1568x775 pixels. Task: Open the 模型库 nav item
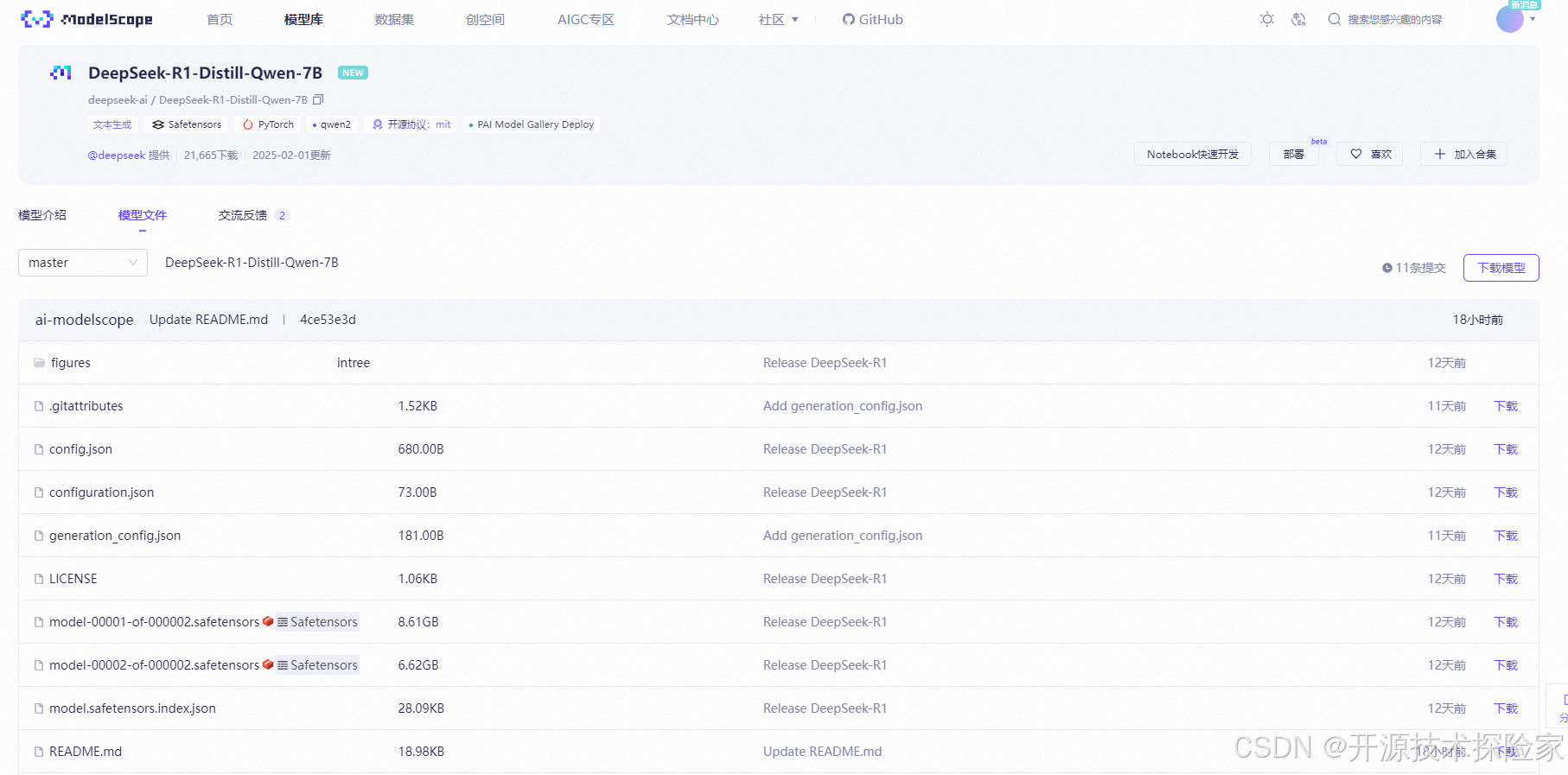[x=303, y=19]
